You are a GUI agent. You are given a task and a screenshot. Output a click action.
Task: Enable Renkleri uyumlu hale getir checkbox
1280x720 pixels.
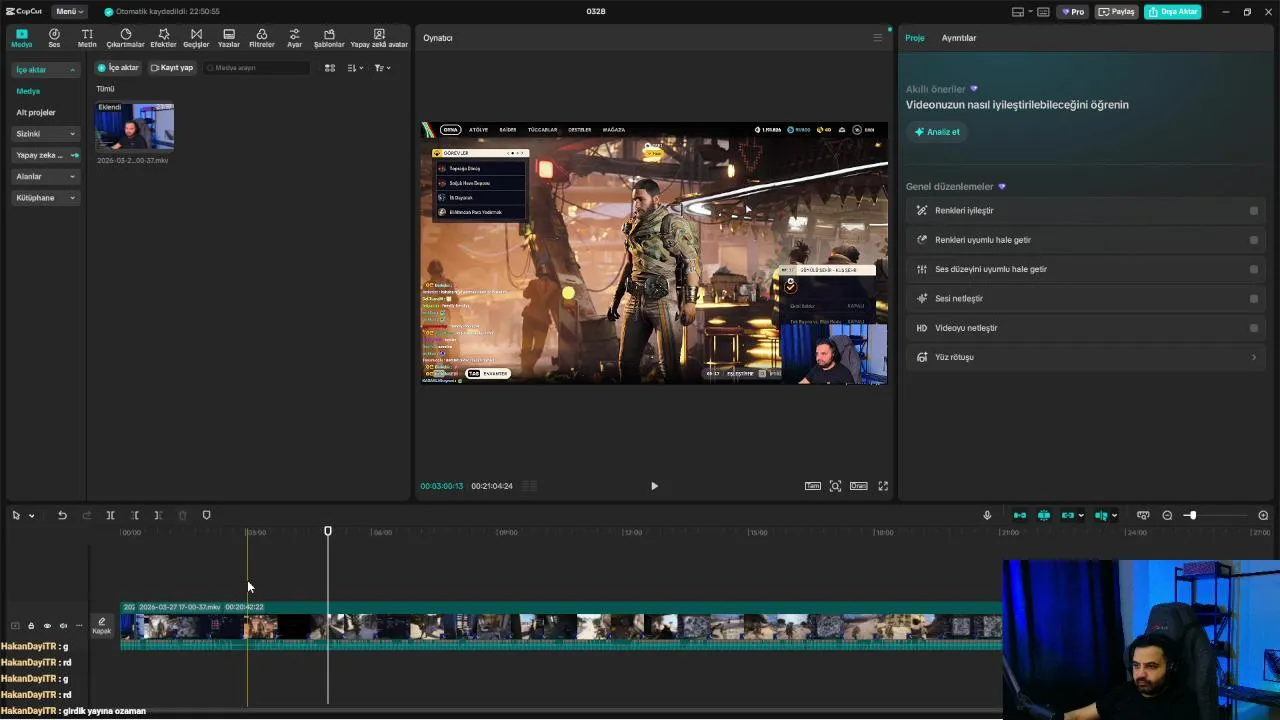pos(1254,240)
